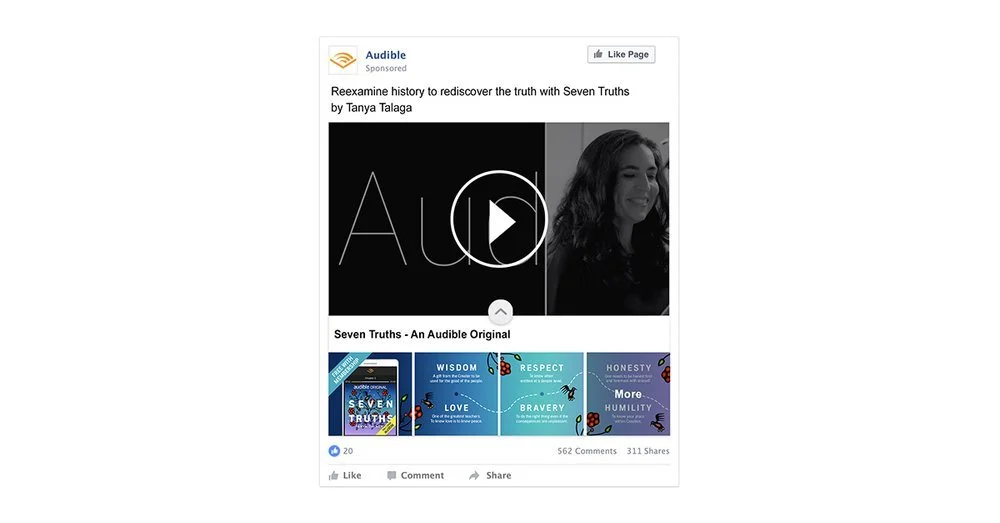Click the Share arrow icon

point(474,475)
